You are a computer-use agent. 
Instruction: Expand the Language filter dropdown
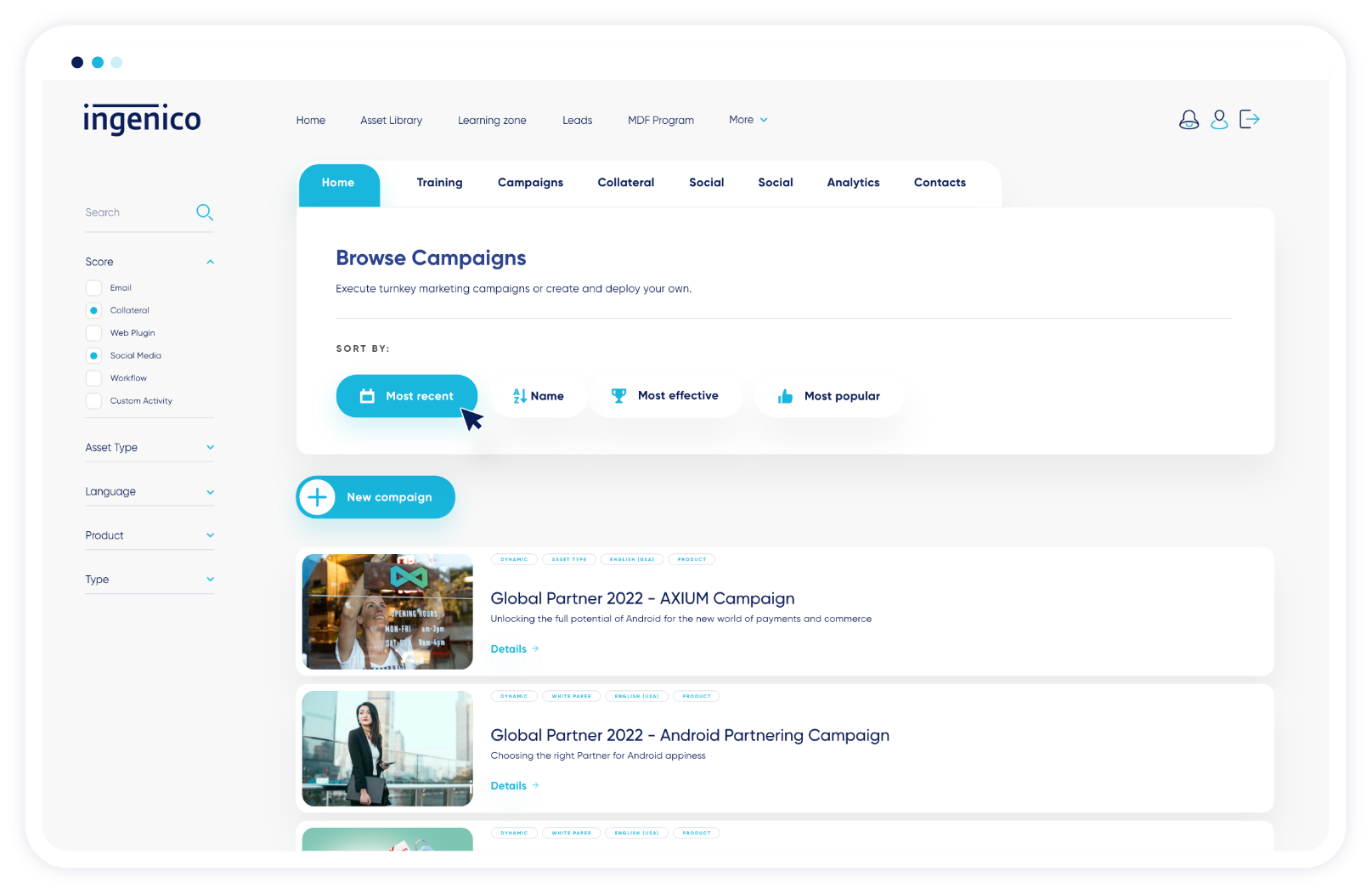tap(150, 492)
